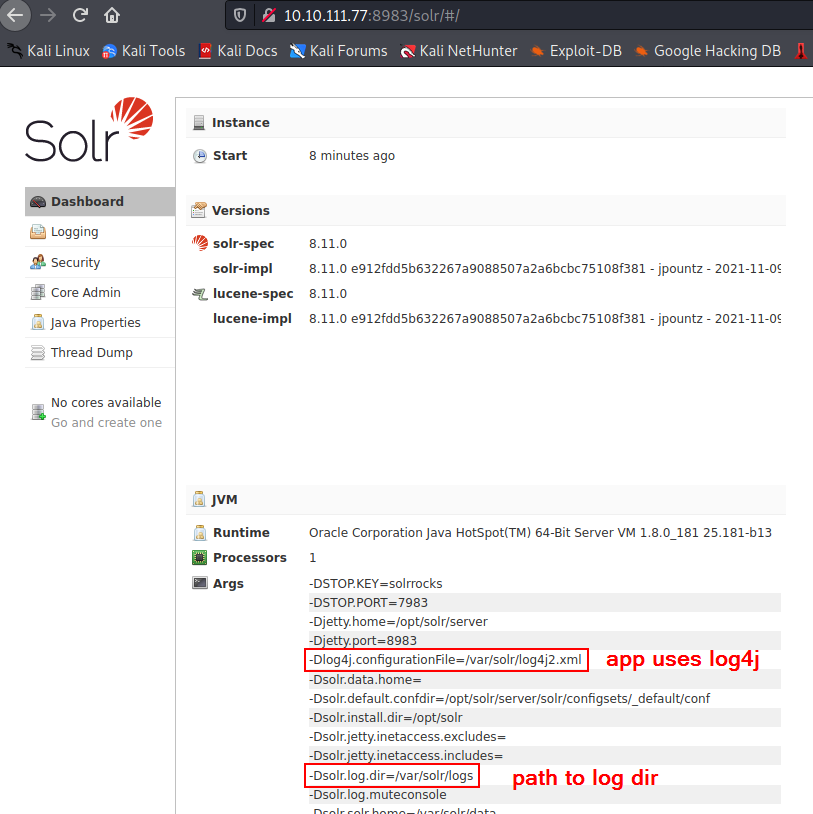This screenshot has height=814, width=813.
Task: Click the shield icon in address bar
Action: 239,15
